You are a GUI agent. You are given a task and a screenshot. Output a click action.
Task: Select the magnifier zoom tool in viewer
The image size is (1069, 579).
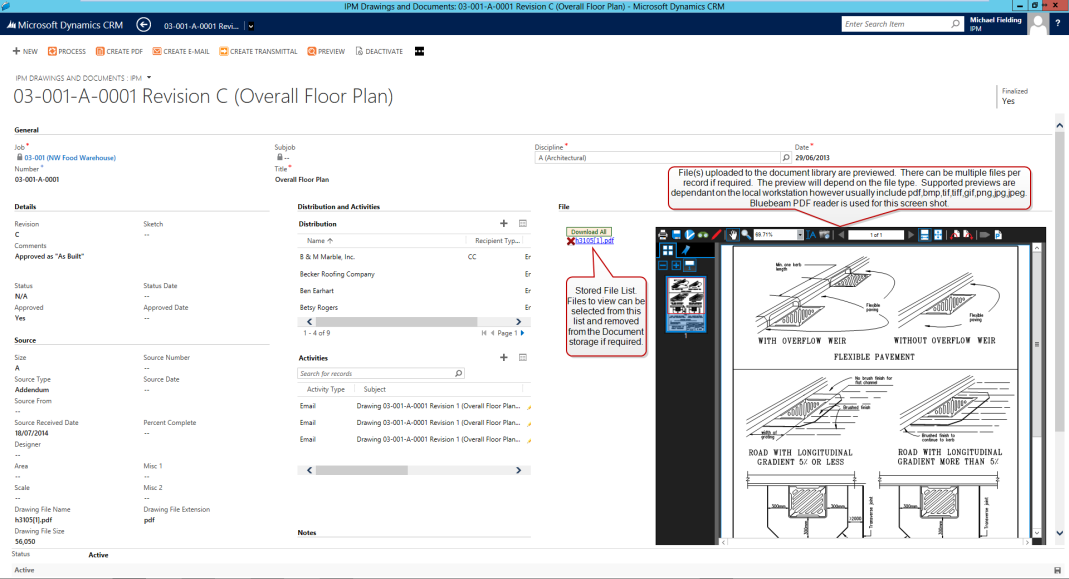tap(746, 234)
